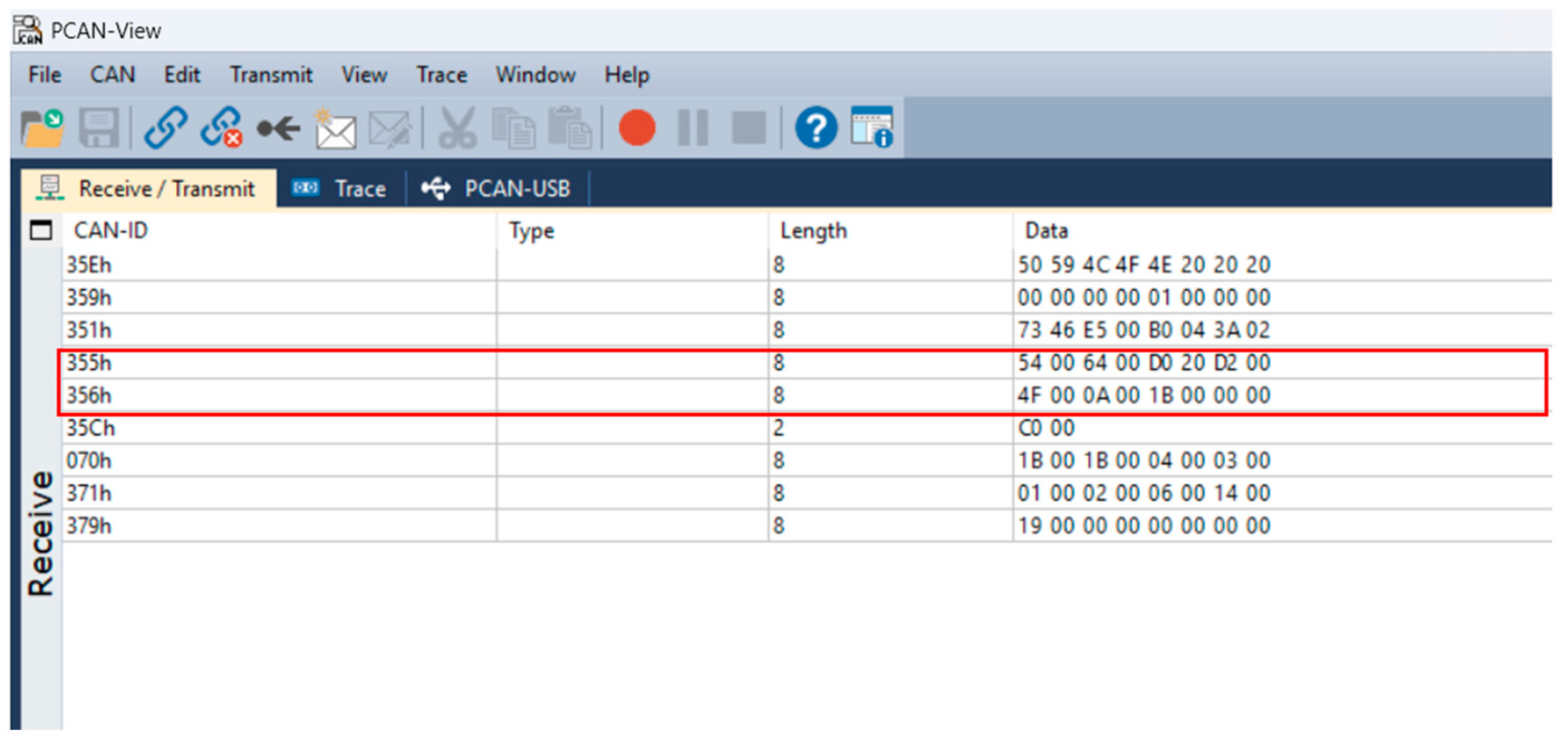Click the New Message envelope icon
1568x742 pixels.
pyautogui.click(x=335, y=128)
